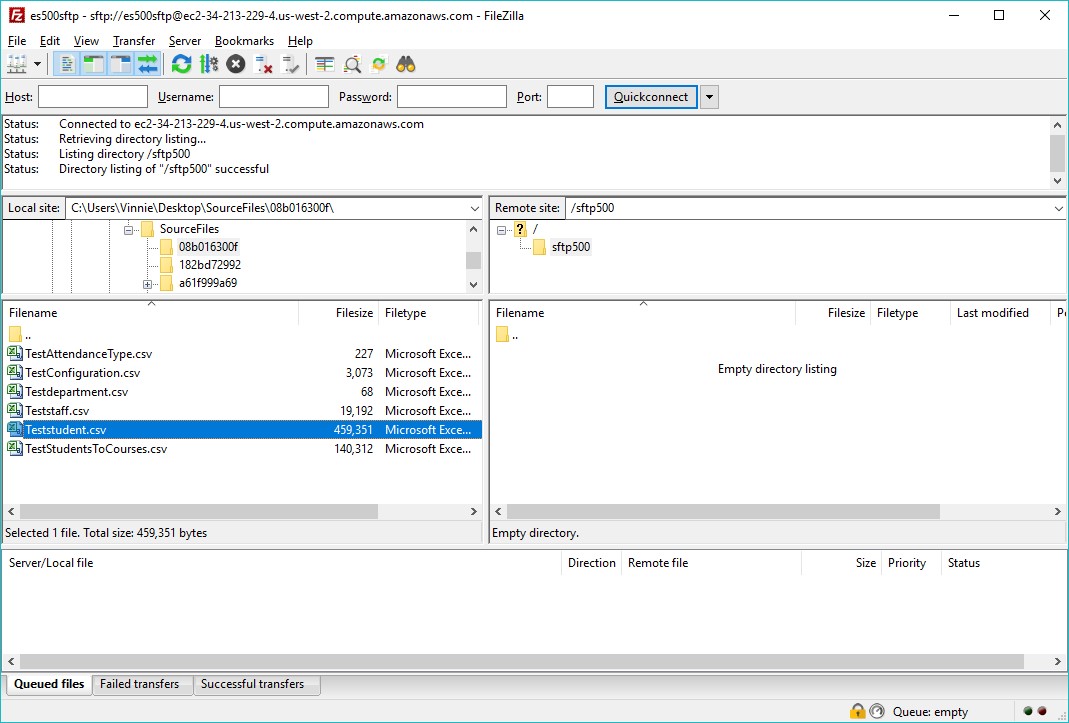Click the speed limits icon in status bar
Viewport: 1069px width, 723px height.
[877, 711]
